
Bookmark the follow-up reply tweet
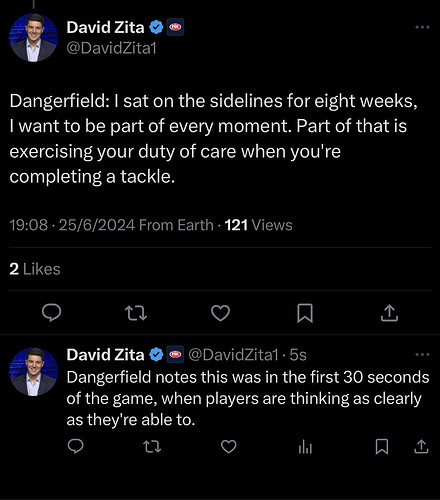(x=382, y=447)
